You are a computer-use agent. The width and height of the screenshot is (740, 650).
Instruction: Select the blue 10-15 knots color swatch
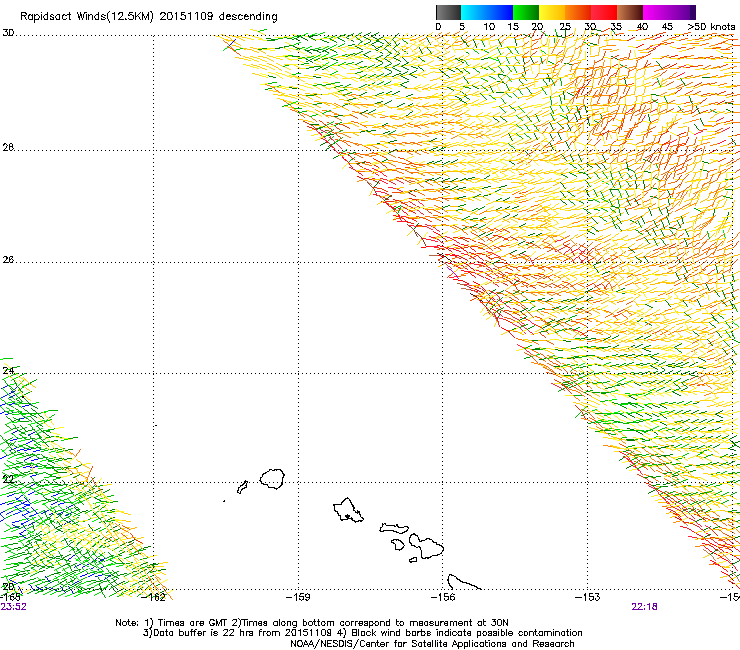[500, 12]
